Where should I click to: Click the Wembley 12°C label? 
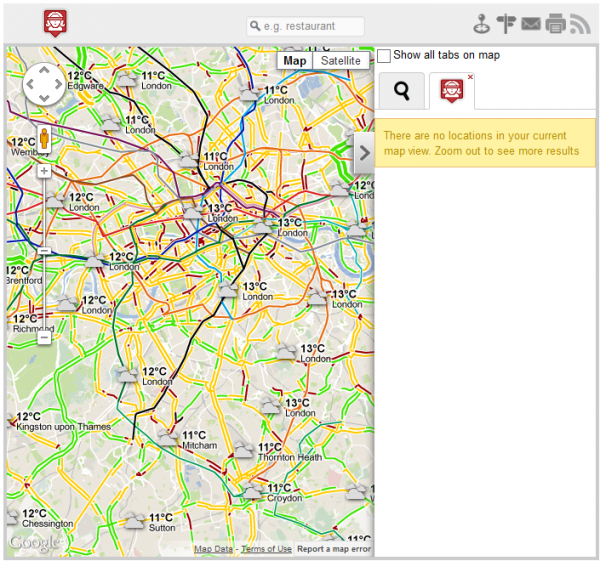pos(29,147)
